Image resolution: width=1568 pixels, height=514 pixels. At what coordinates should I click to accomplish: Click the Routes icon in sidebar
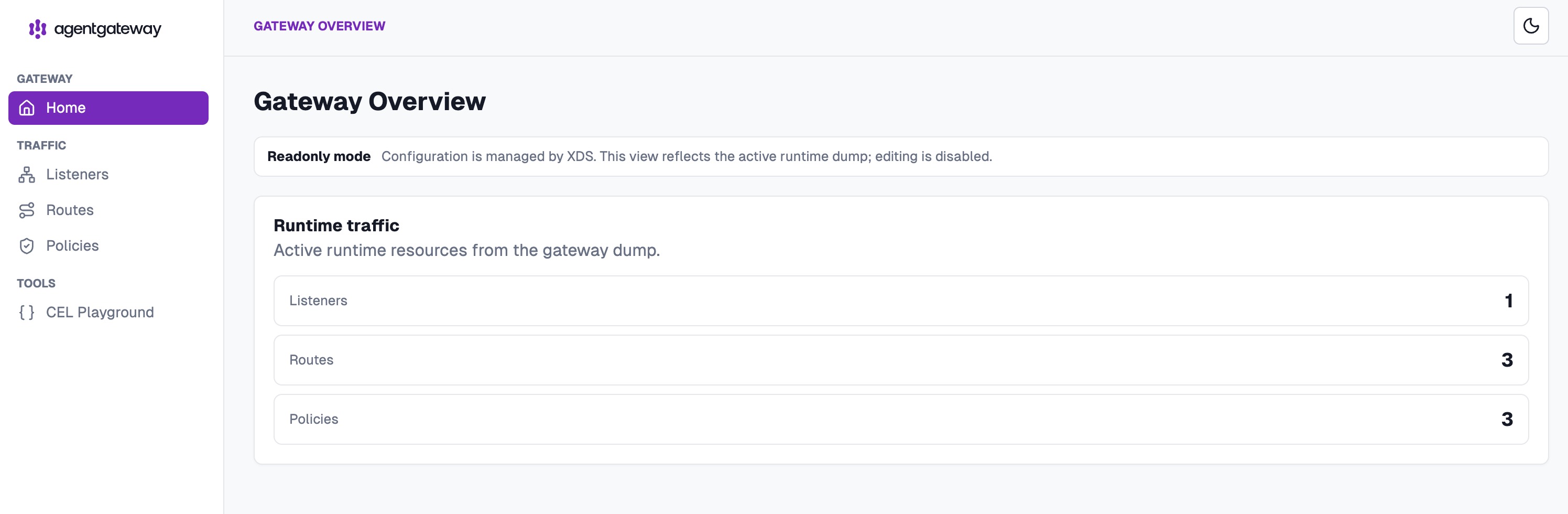pyautogui.click(x=27, y=210)
